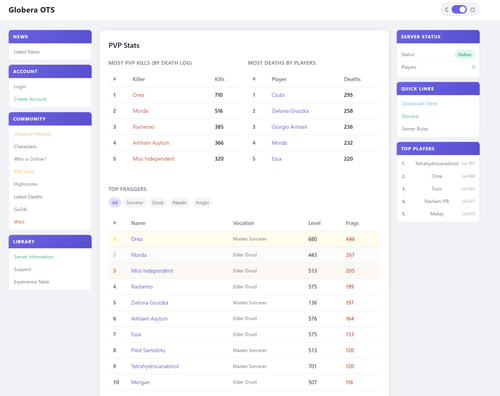
Task: Open Orea in top fraggers list
Action: tap(137, 239)
